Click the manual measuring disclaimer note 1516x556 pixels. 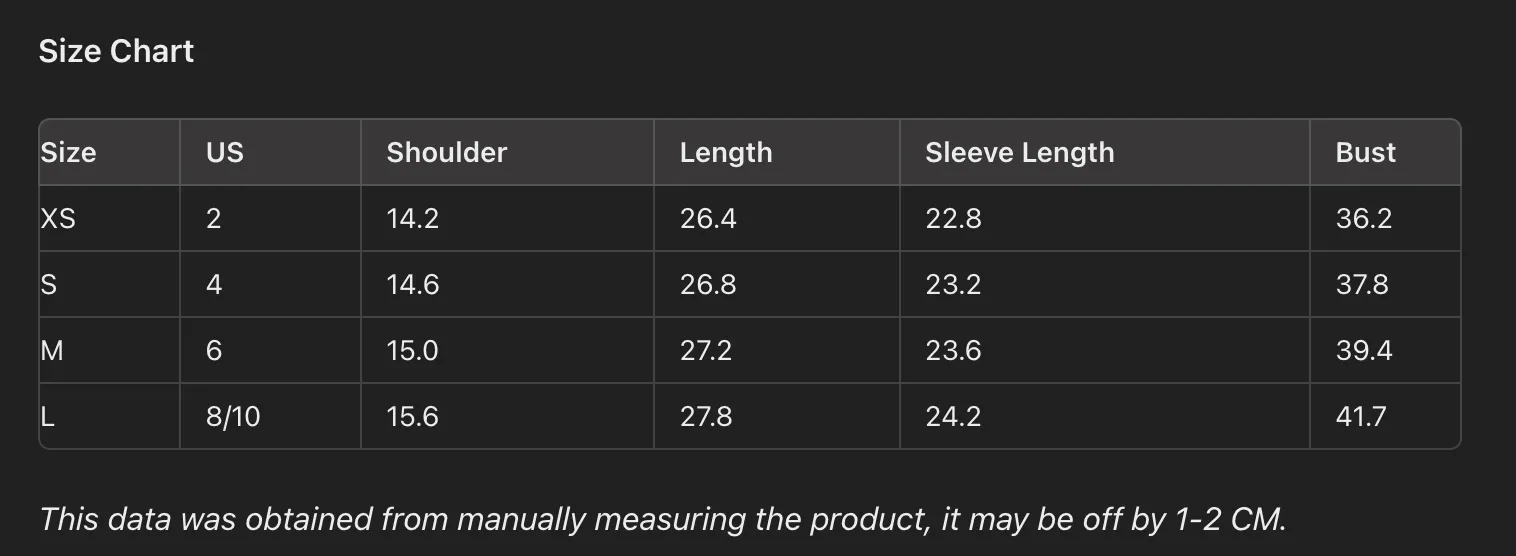tap(662, 519)
